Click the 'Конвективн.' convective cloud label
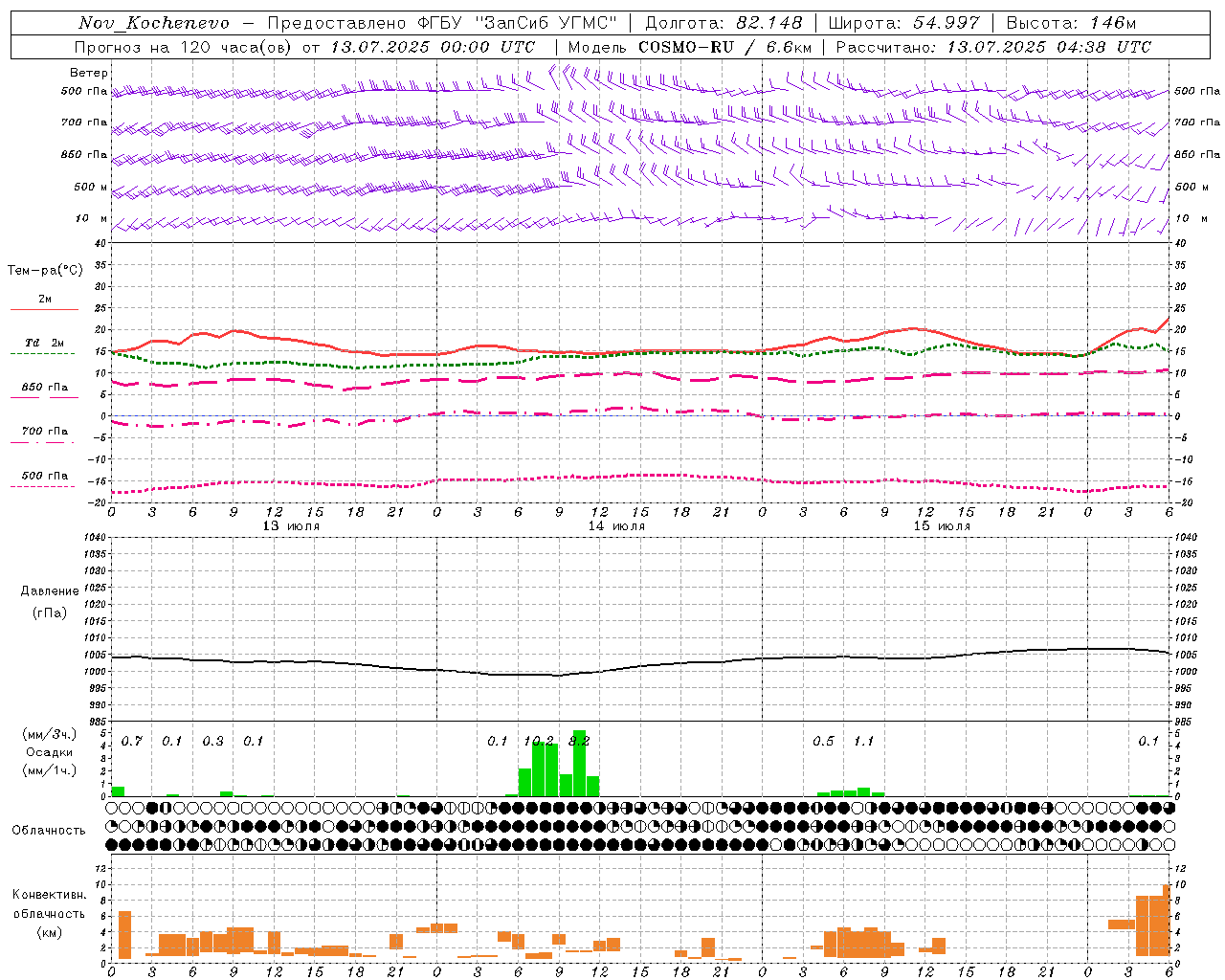Viewport: 1225px width, 980px height. (50, 895)
